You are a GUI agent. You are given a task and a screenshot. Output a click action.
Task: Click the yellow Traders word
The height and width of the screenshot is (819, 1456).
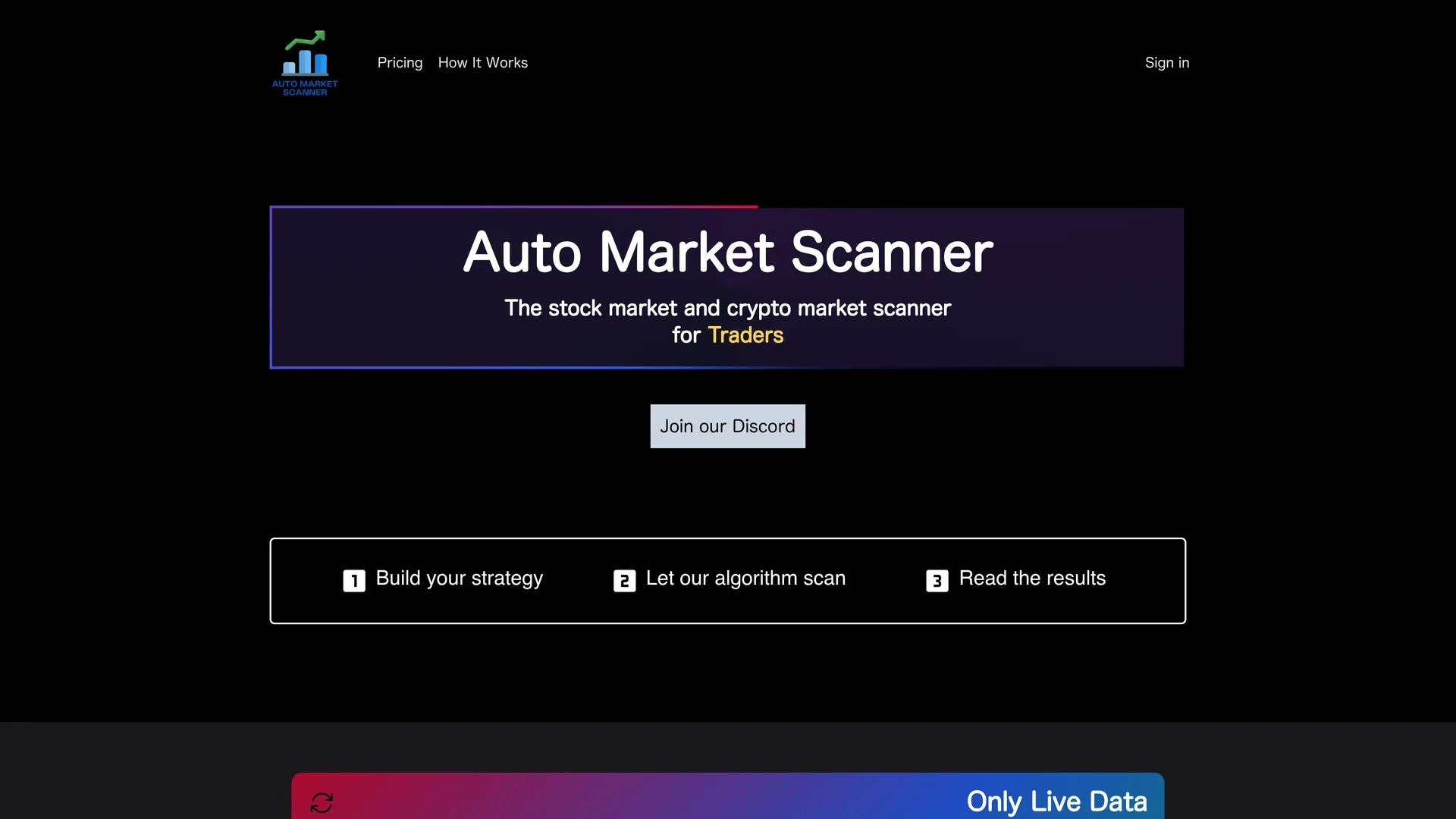745,335
